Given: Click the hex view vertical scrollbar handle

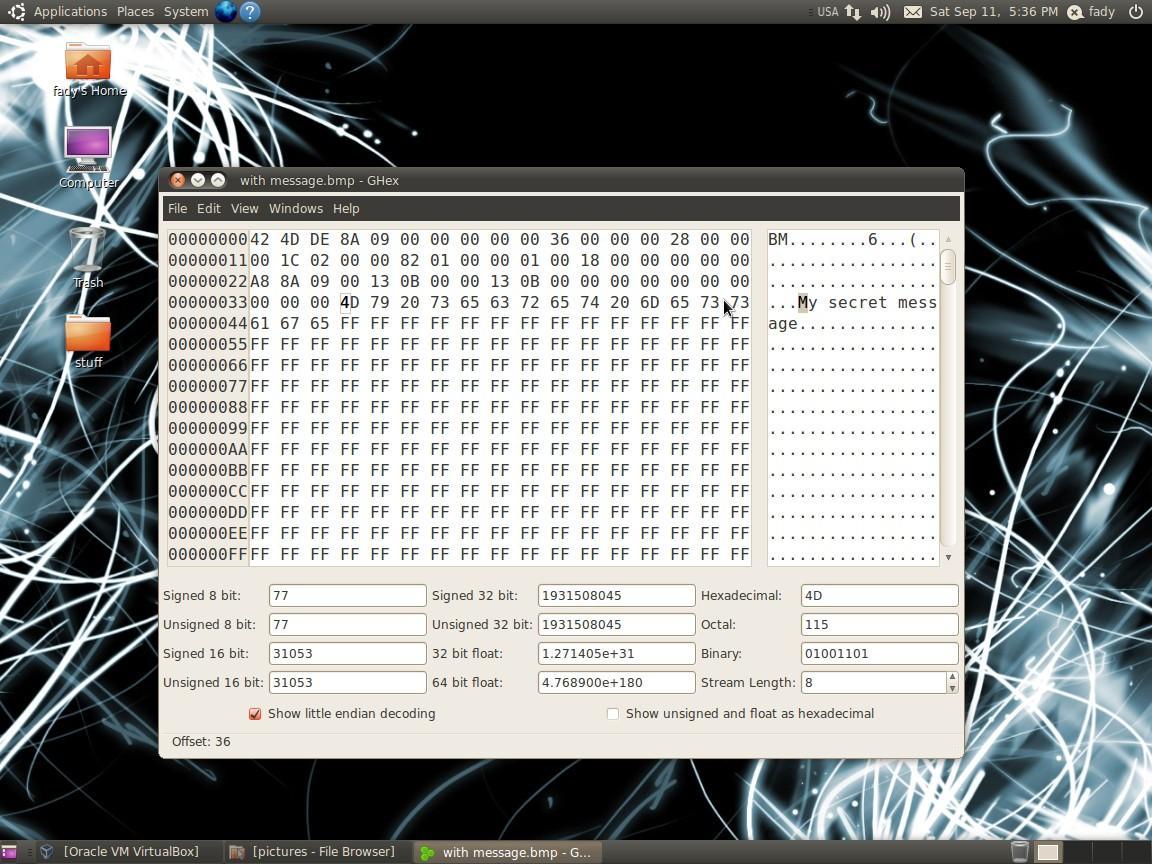Looking at the screenshot, I should [948, 266].
